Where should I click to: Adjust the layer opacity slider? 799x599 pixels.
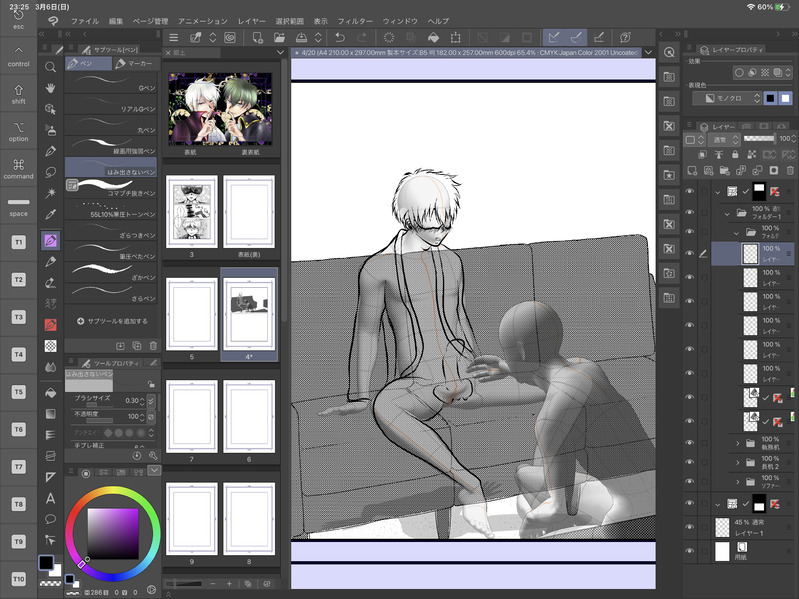pos(759,139)
